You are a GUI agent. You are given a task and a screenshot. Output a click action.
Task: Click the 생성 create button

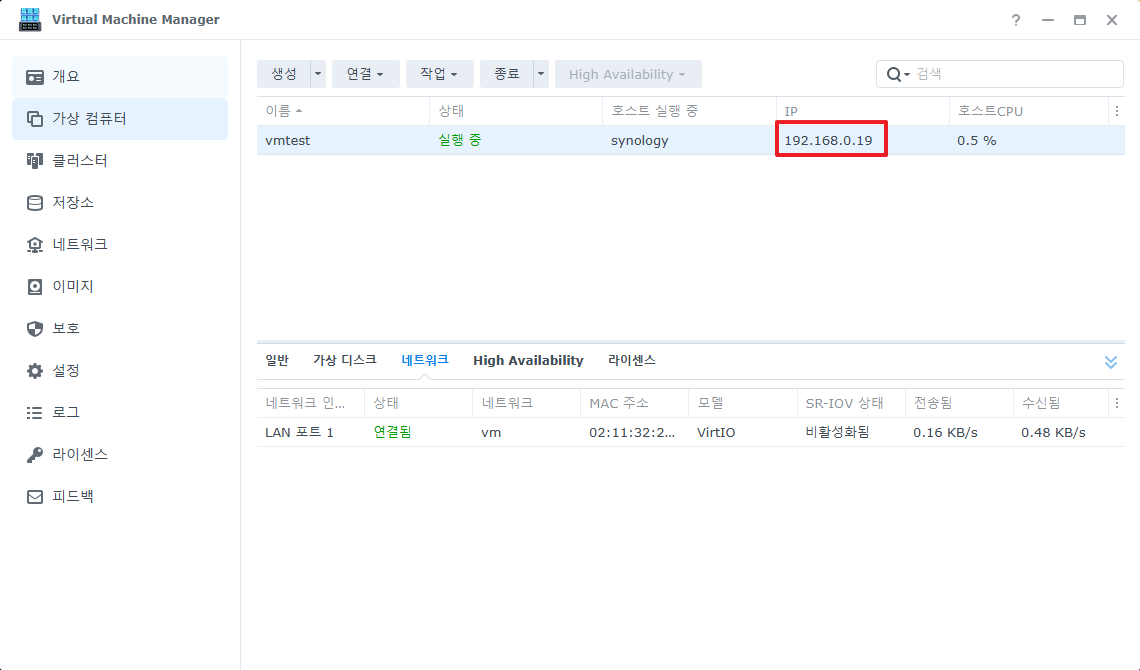284,74
